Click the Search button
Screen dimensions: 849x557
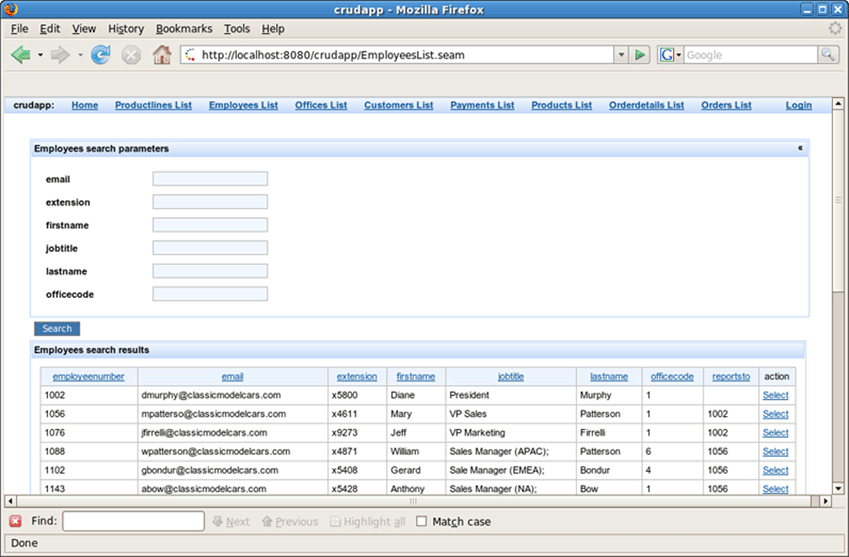point(57,328)
